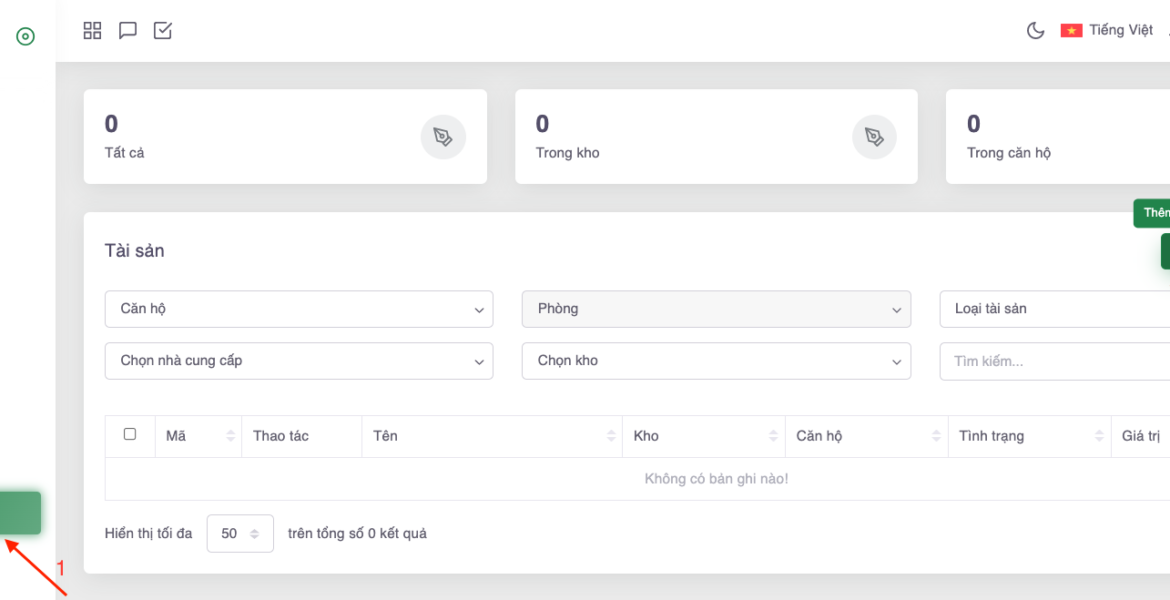Switch language via Tiếng Việt

(x=1121, y=31)
